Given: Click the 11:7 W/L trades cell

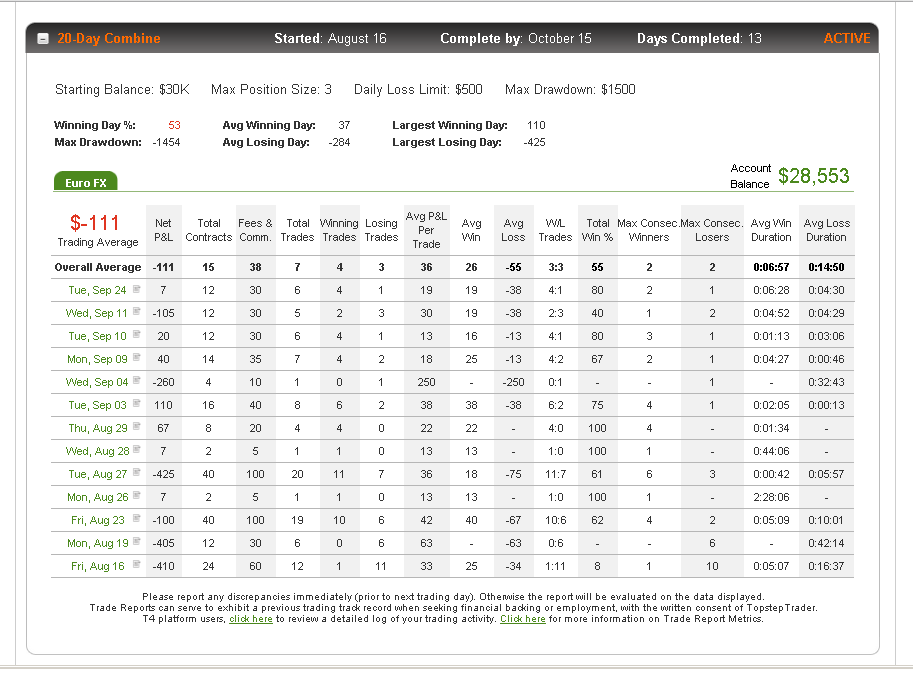Looking at the screenshot, I should point(555,474).
